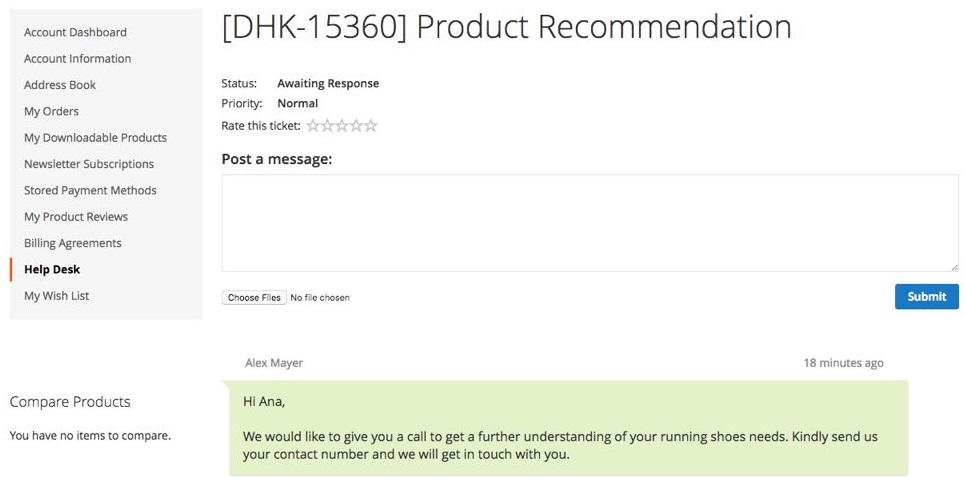Click the second rating star

pyautogui.click(x=327, y=126)
